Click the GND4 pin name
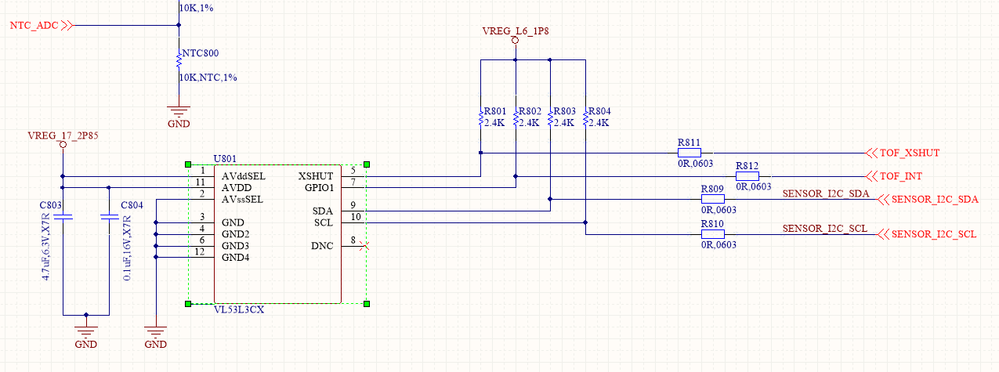The width and height of the screenshot is (999, 372). click(236, 257)
